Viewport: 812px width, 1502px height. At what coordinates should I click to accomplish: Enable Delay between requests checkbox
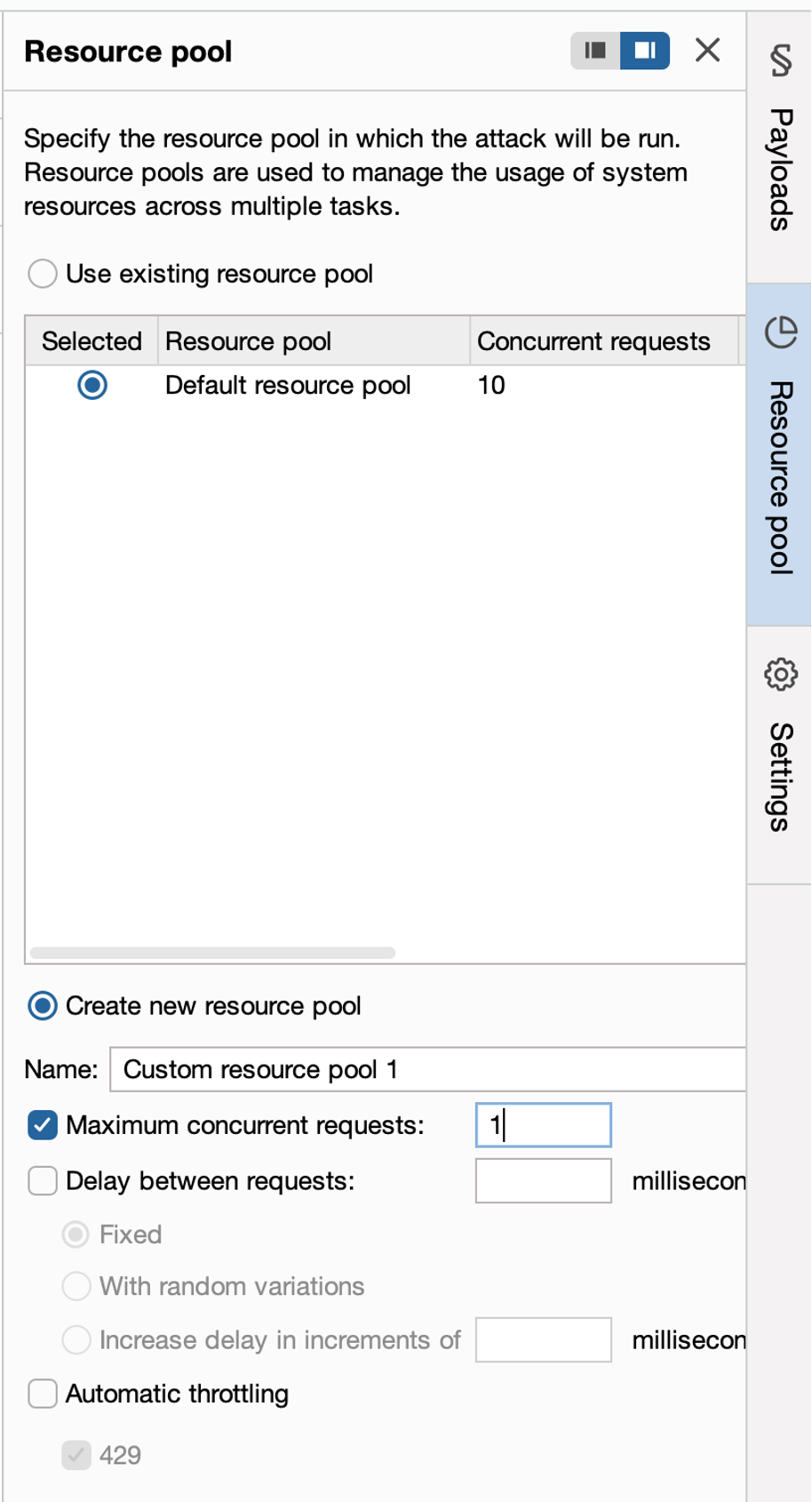pyautogui.click(x=43, y=1181)
